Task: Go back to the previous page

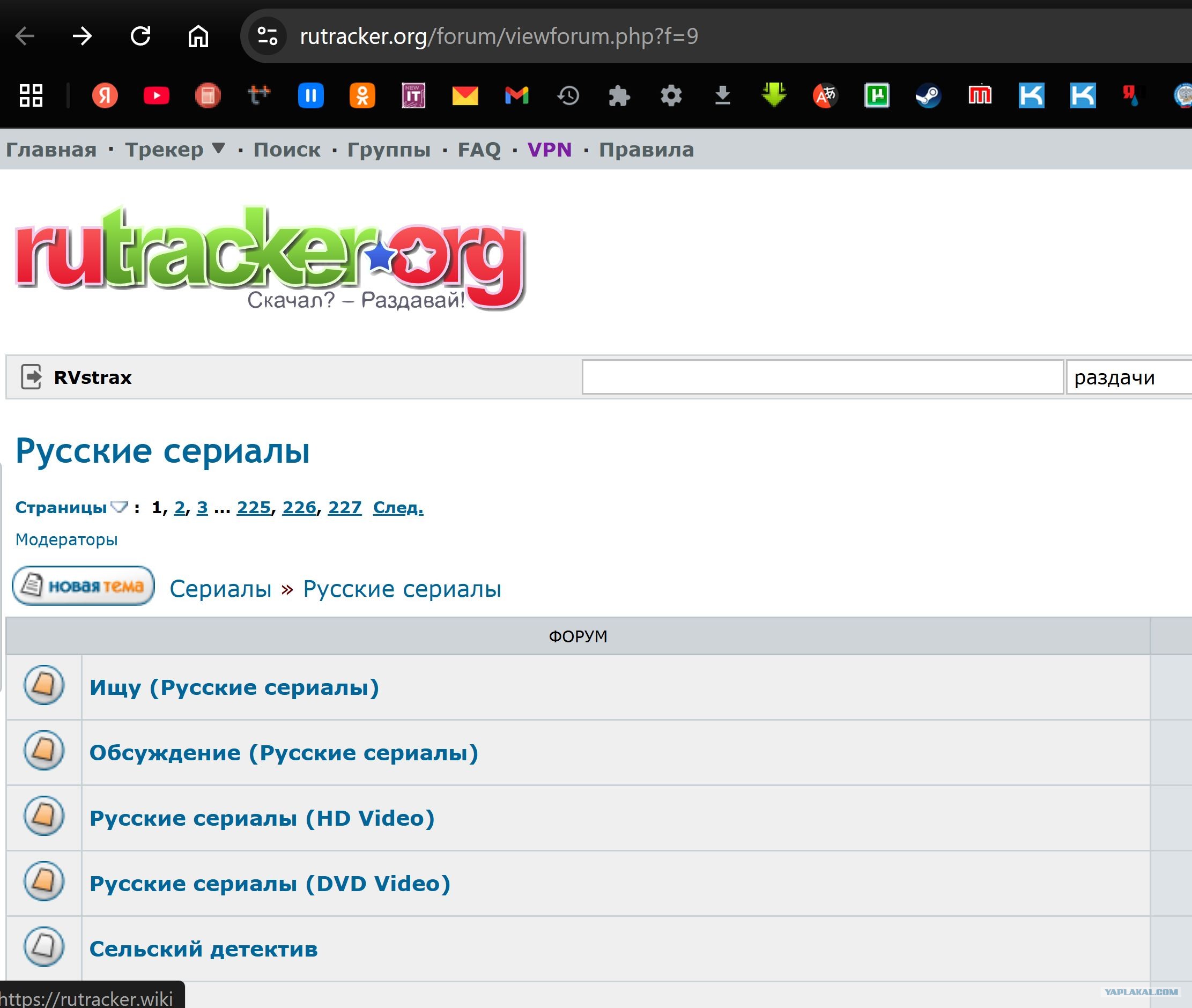Action: tap(25, 36)
